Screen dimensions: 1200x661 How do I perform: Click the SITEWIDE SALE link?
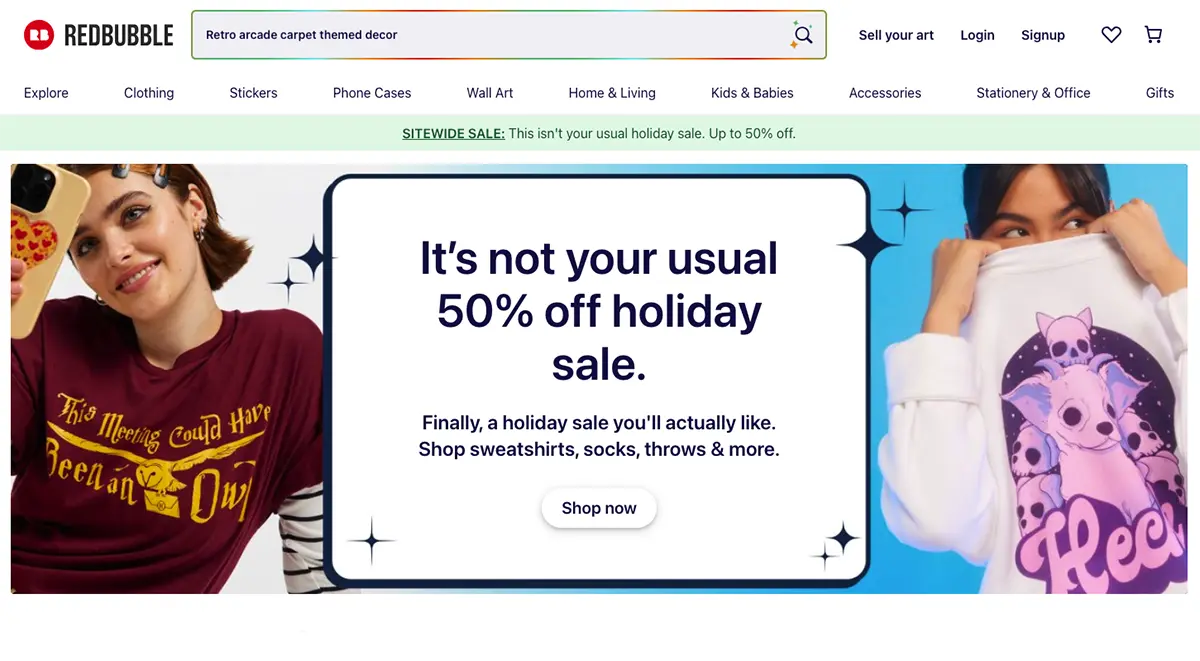click(453, 133)
